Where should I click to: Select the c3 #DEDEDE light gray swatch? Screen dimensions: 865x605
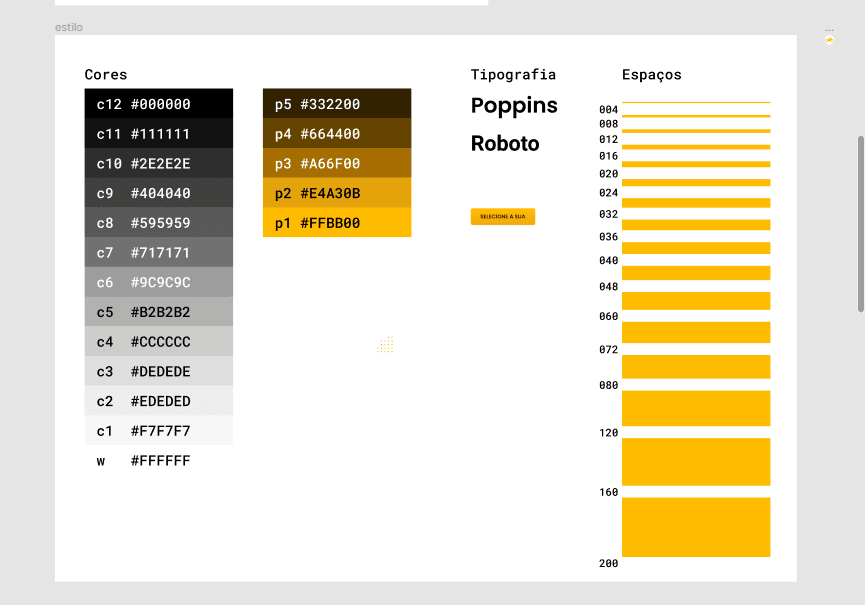tap(159, 371)
